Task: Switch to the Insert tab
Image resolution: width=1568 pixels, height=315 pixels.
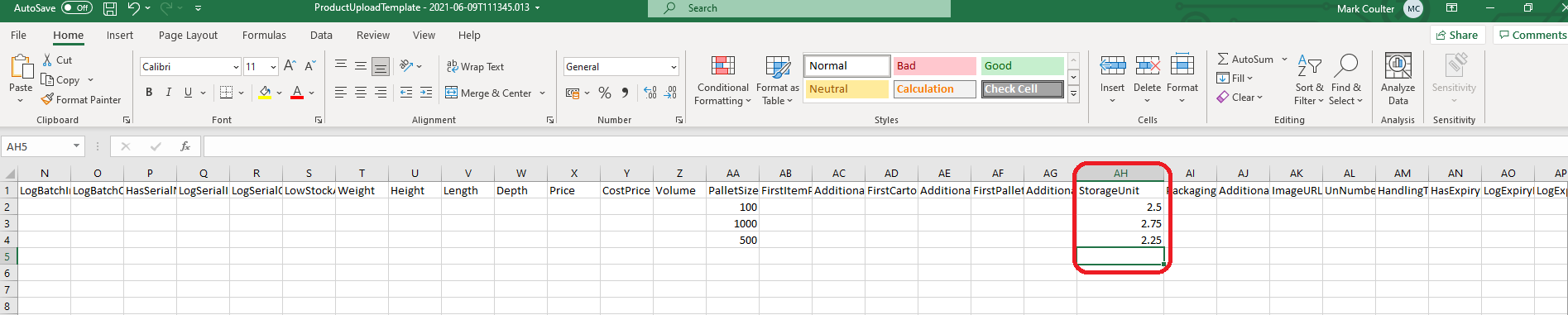Action: pyautogui.click(x=120, y=36)
